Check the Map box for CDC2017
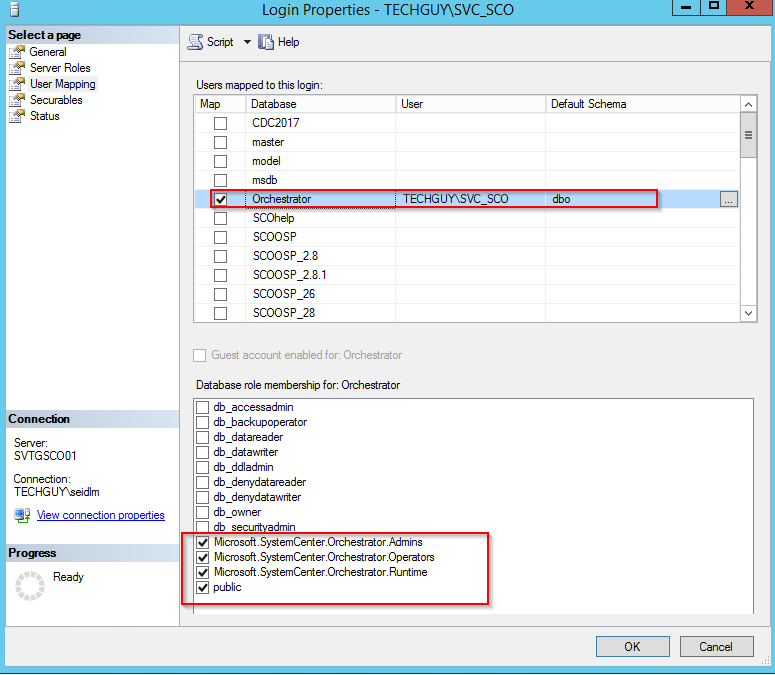 pyautogui.click(x=220, y=123)
